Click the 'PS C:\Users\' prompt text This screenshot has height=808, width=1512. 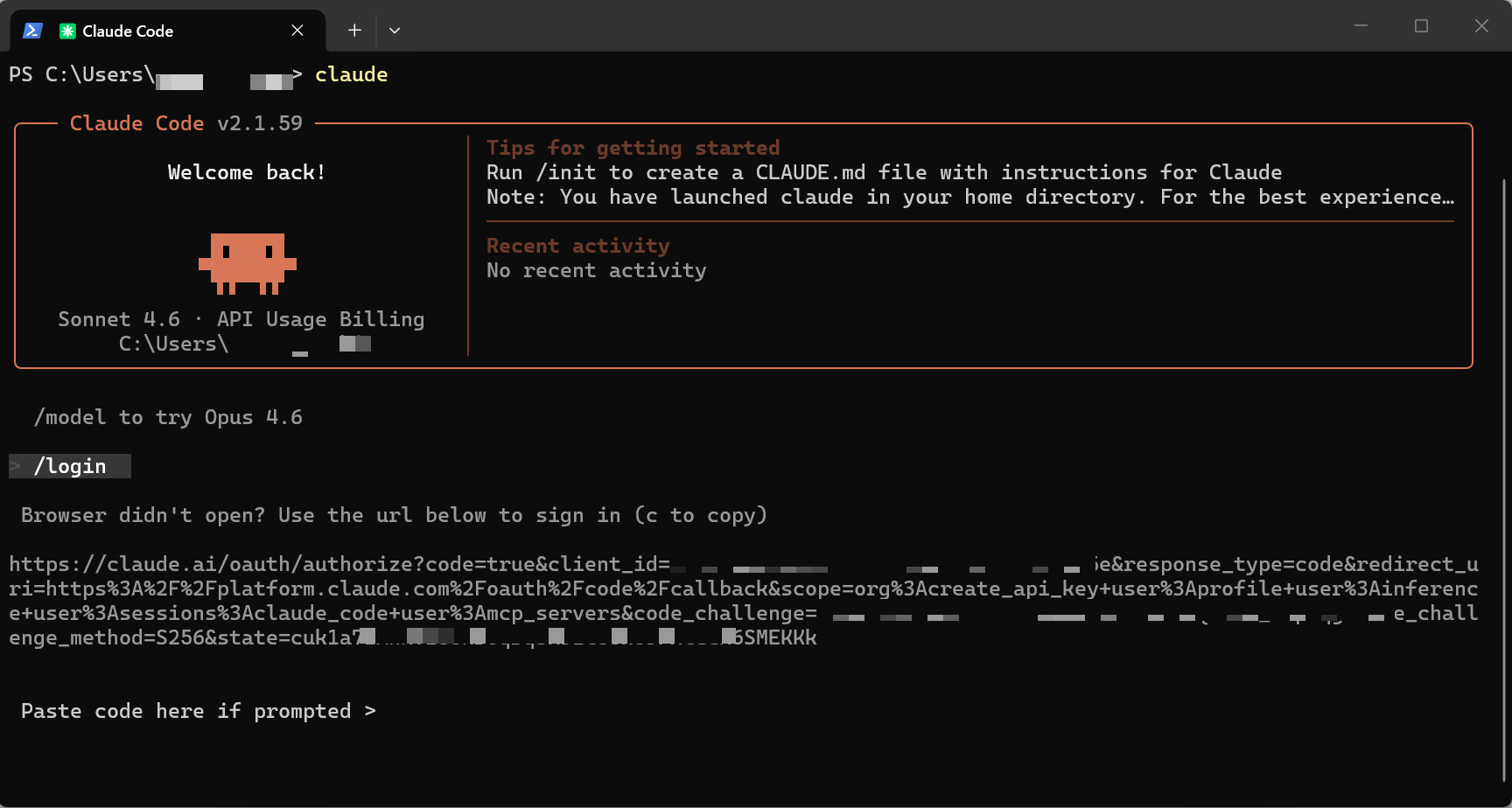(x=82, y=74)
